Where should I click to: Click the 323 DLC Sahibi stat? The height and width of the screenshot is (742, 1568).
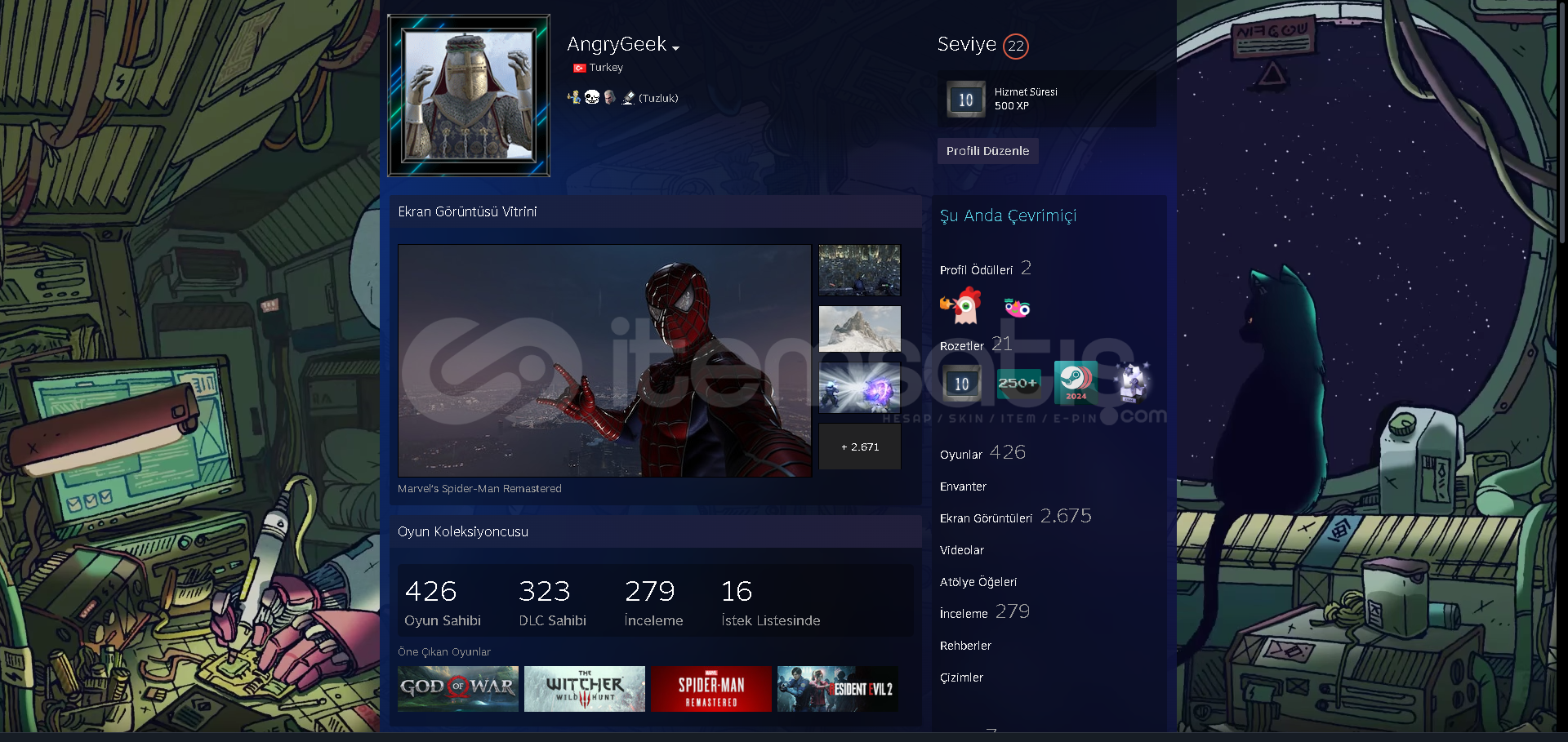tap(553, 602)
